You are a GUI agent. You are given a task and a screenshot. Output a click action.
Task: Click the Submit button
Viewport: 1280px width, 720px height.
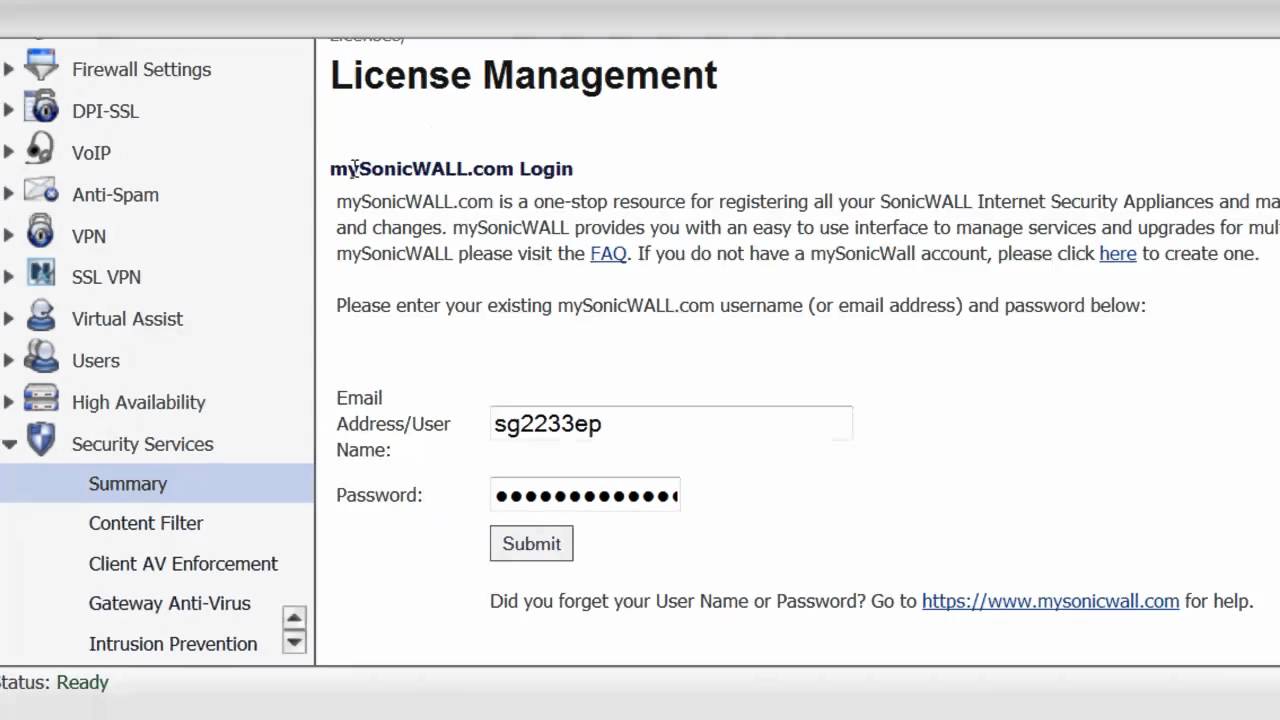point(531,543)
